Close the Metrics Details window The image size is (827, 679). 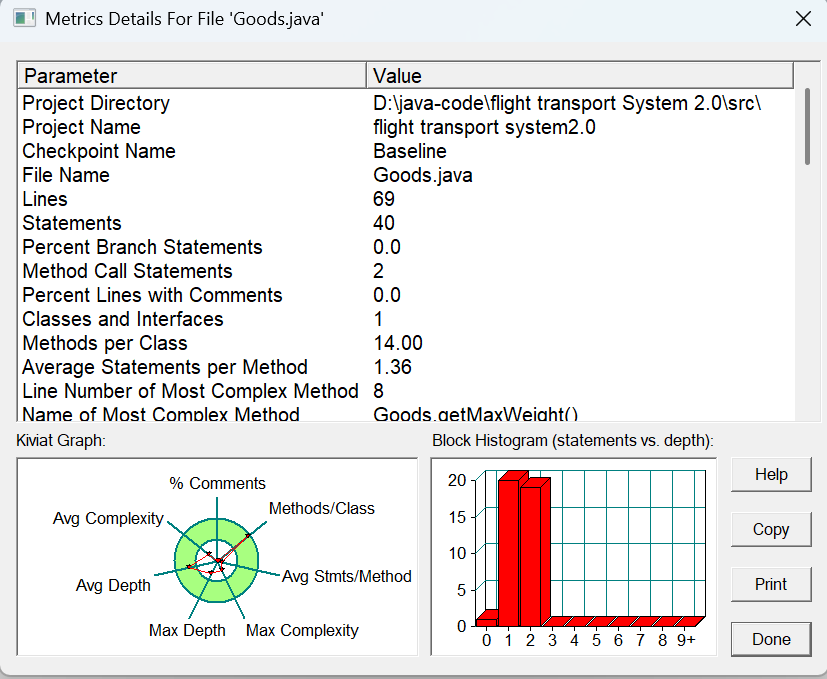(x=803, y=19)
